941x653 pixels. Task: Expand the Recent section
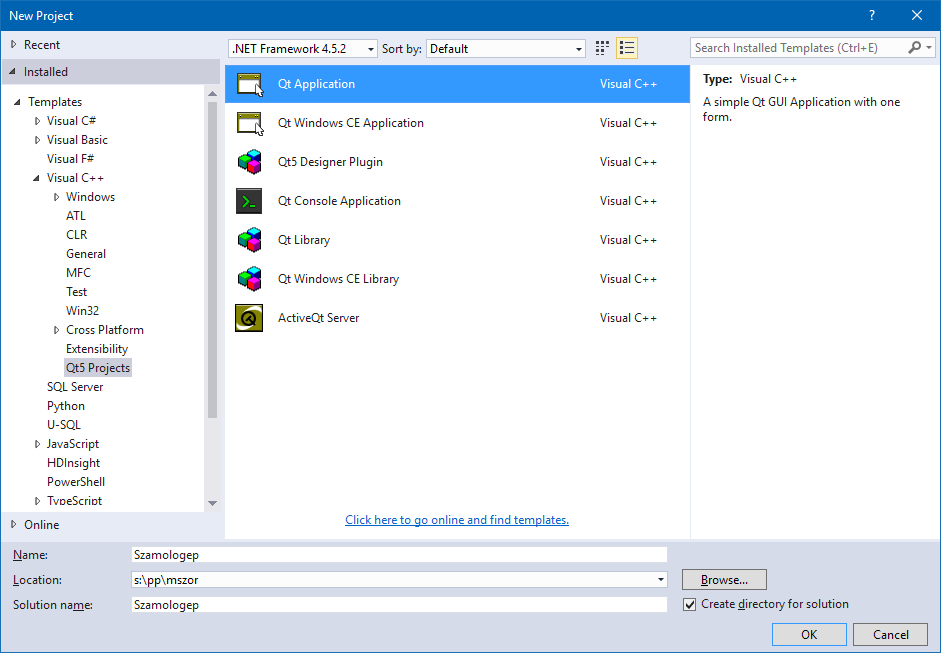tap(14, 44)
